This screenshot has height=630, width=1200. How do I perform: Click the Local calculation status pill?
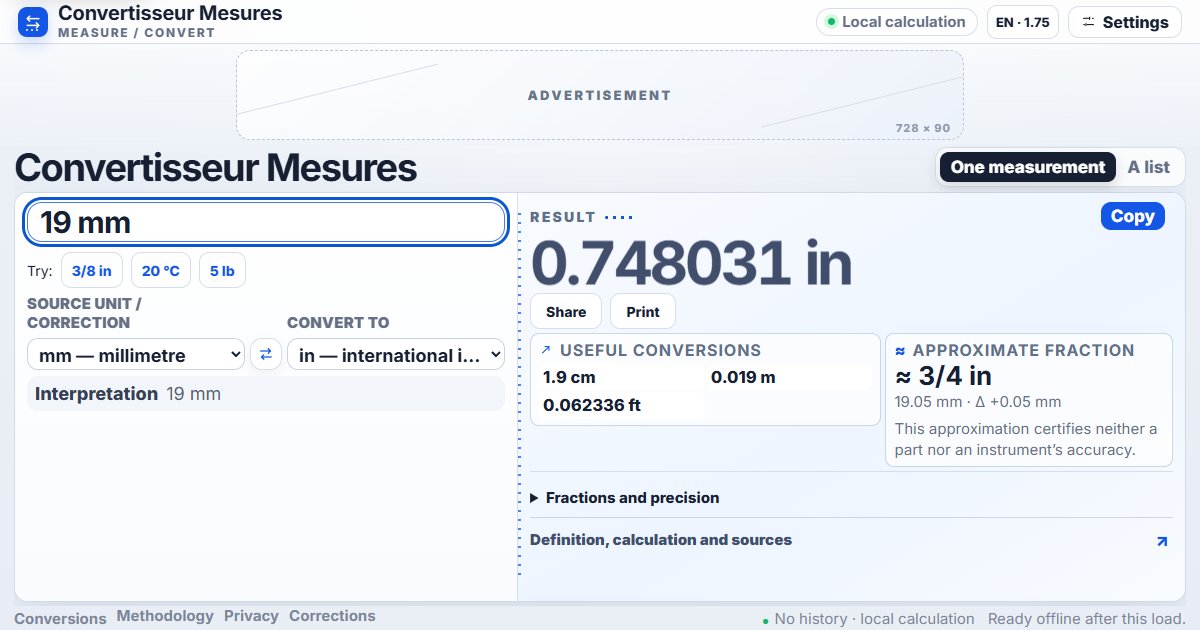(897, 22)
